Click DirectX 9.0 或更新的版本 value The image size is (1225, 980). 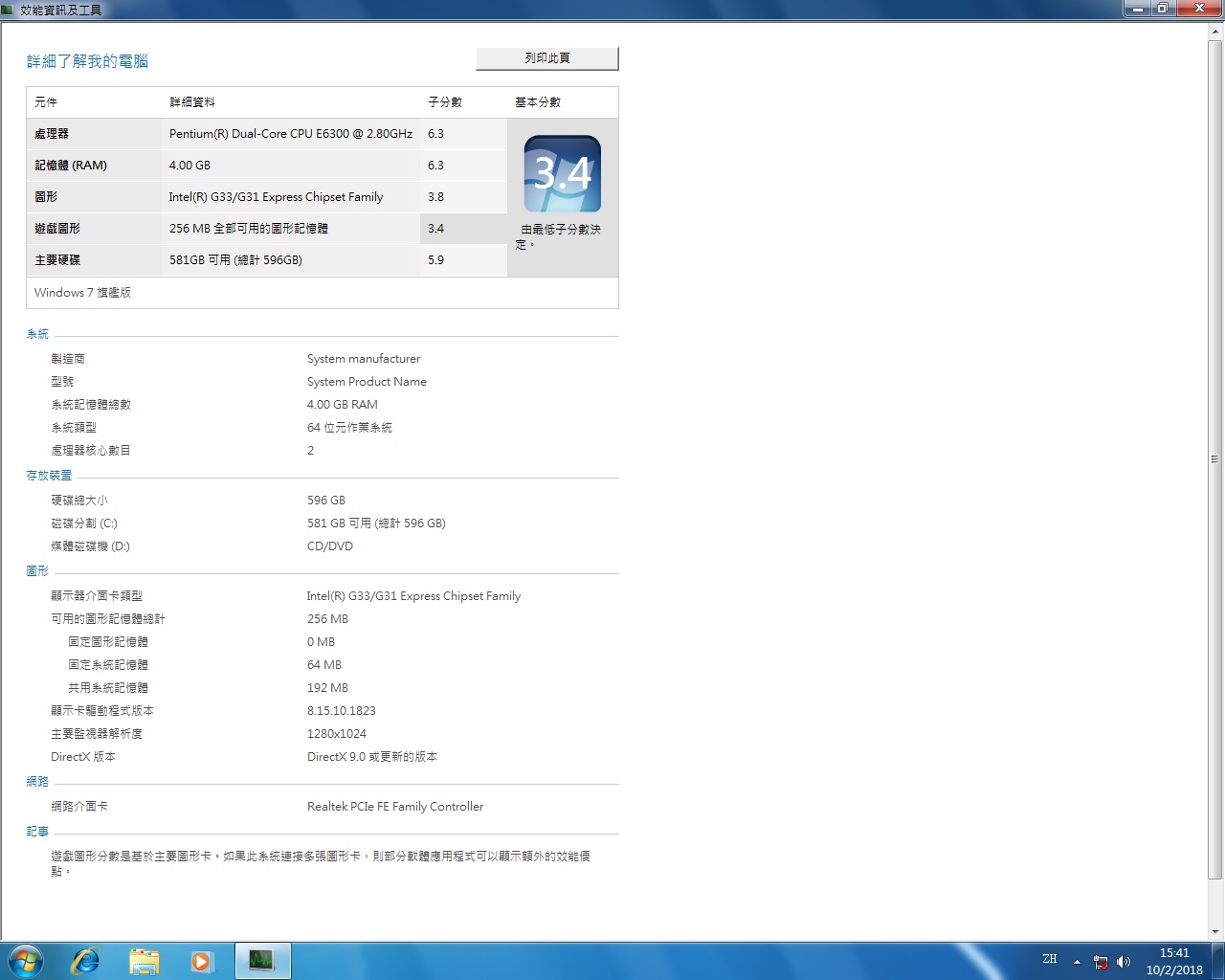372,757
